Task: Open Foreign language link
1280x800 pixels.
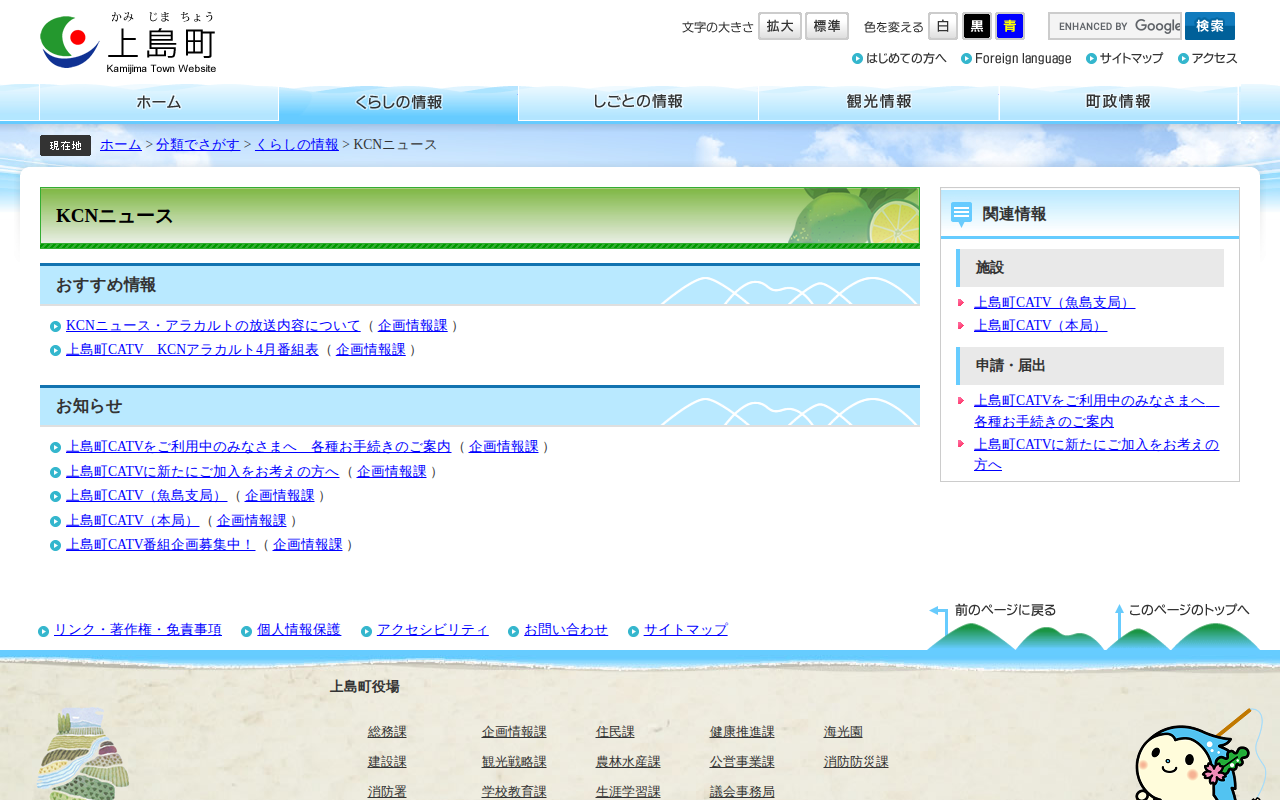Action: coord(1016,58)
